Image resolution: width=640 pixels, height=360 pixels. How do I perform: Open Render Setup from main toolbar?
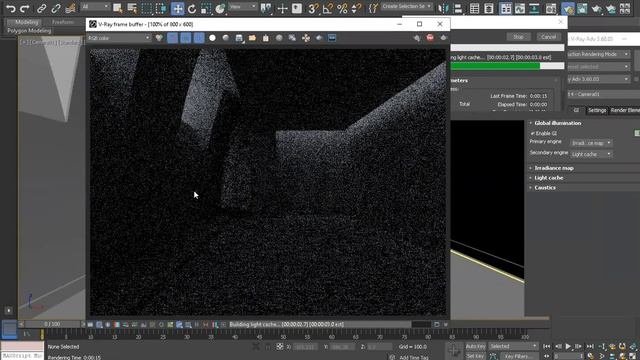[x=568, y=8]
